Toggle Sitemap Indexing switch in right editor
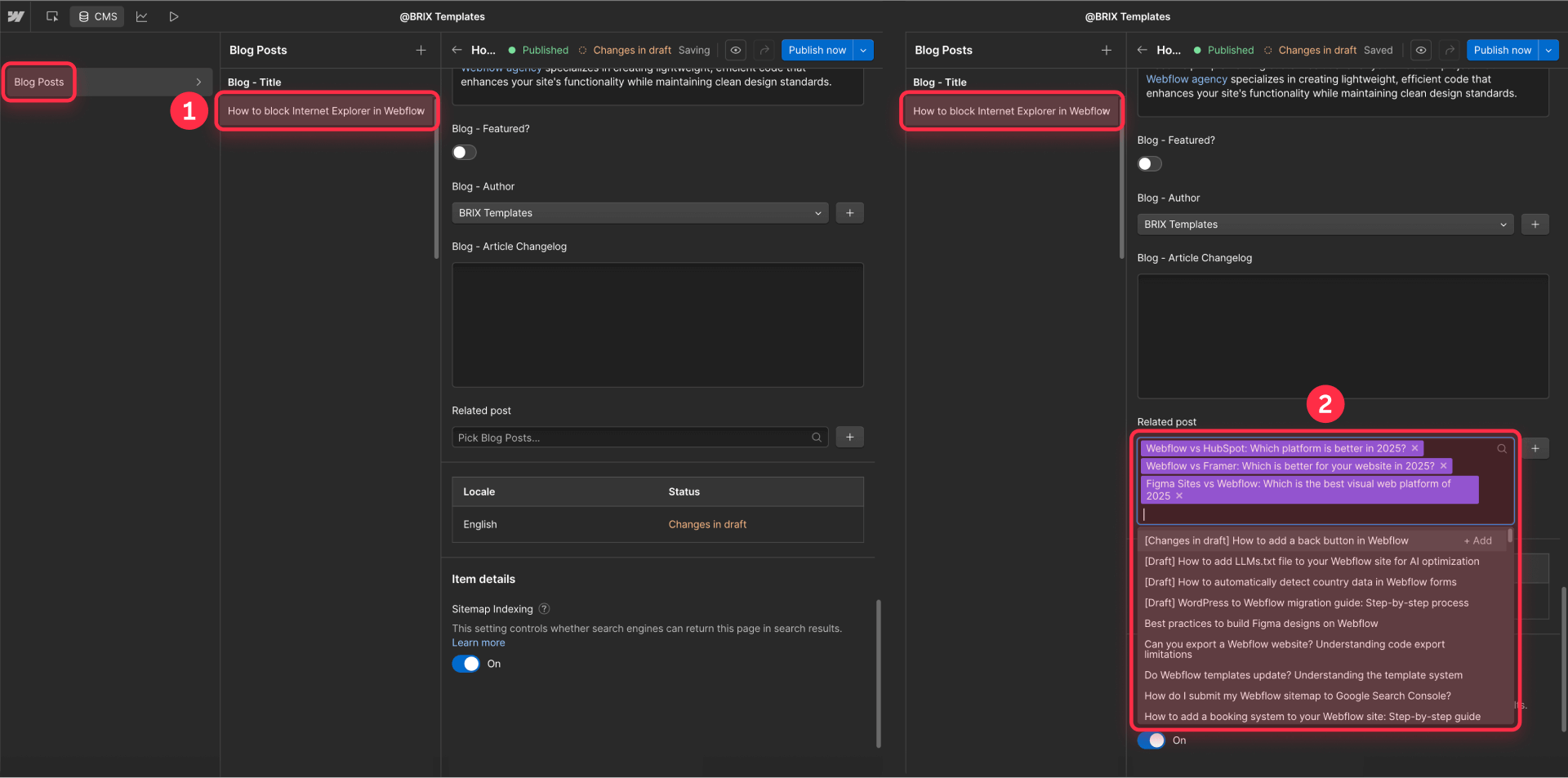Viewport: 1568px width, 778px height. coord(1151,740)
